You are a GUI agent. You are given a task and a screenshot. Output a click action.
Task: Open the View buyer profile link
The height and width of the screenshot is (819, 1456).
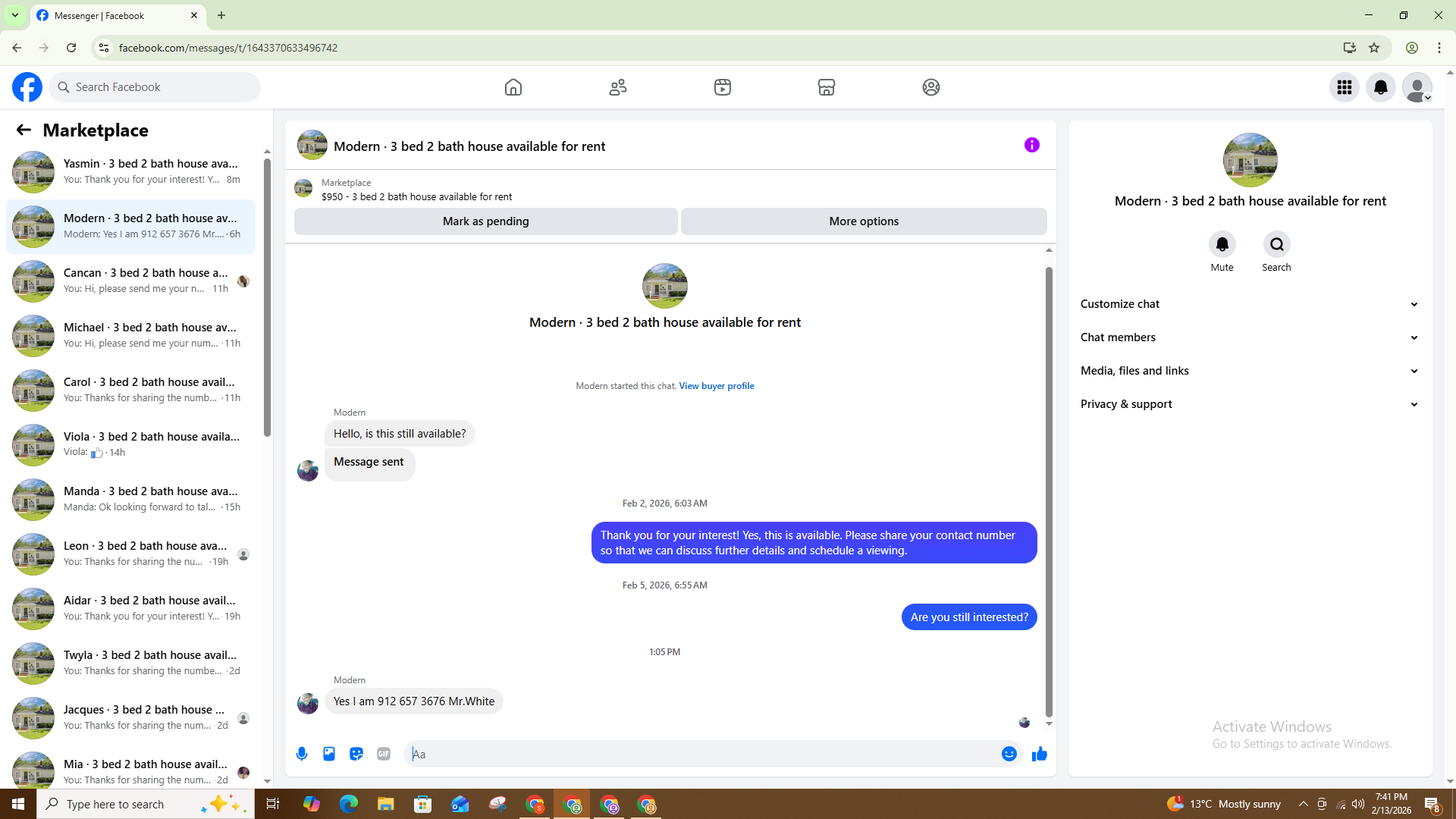pos(716,386)
